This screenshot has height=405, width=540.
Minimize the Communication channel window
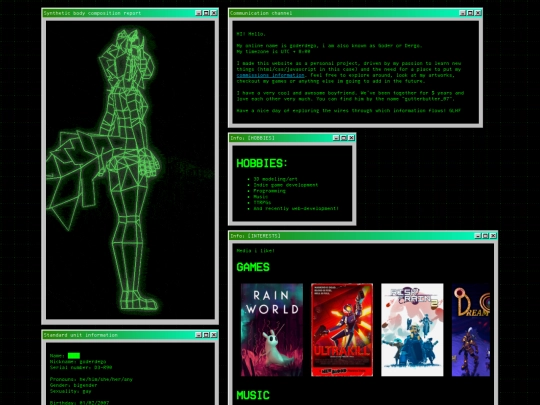coord(463,13)
